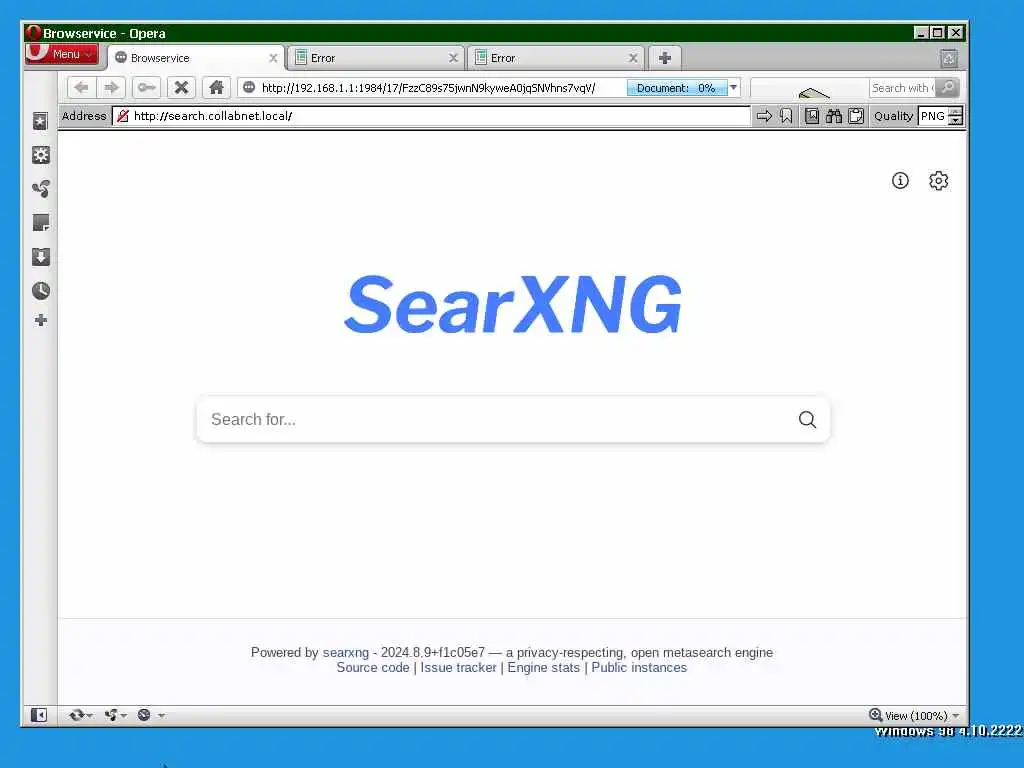
Task: Click the Browservice bookmarks page icon
Action: (x=812, y=116)
